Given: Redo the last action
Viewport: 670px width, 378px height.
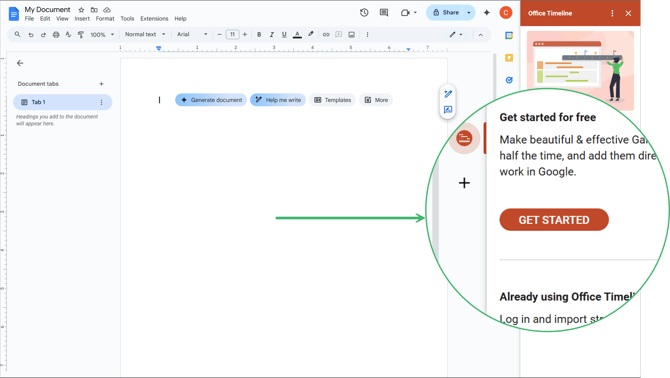Looking at the screenshot, I should point(43,35).
